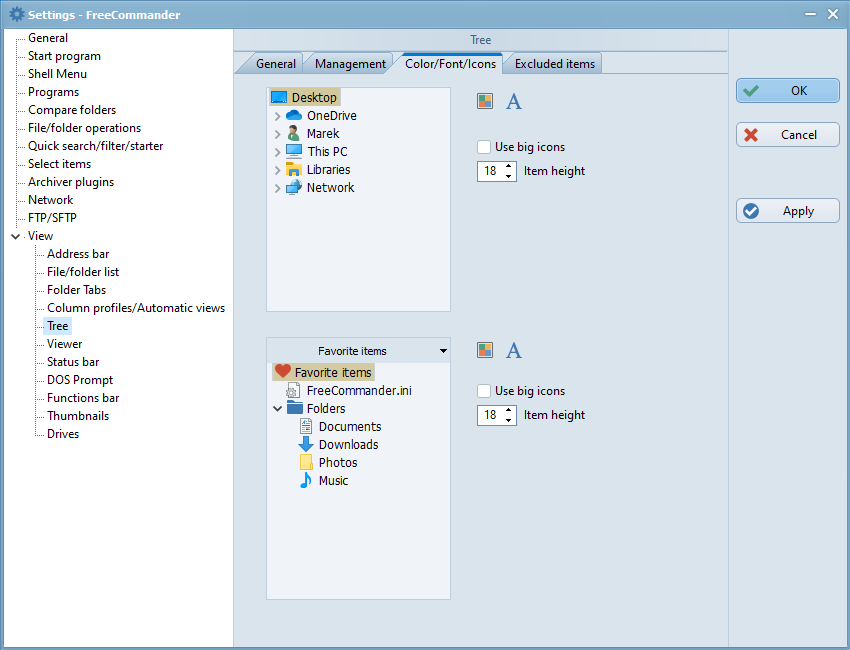This screenshot has width=850, height=650.
Task: Click the Libraries icon in the preview tree
Action: pyautogui.click(x=294, y=170)
